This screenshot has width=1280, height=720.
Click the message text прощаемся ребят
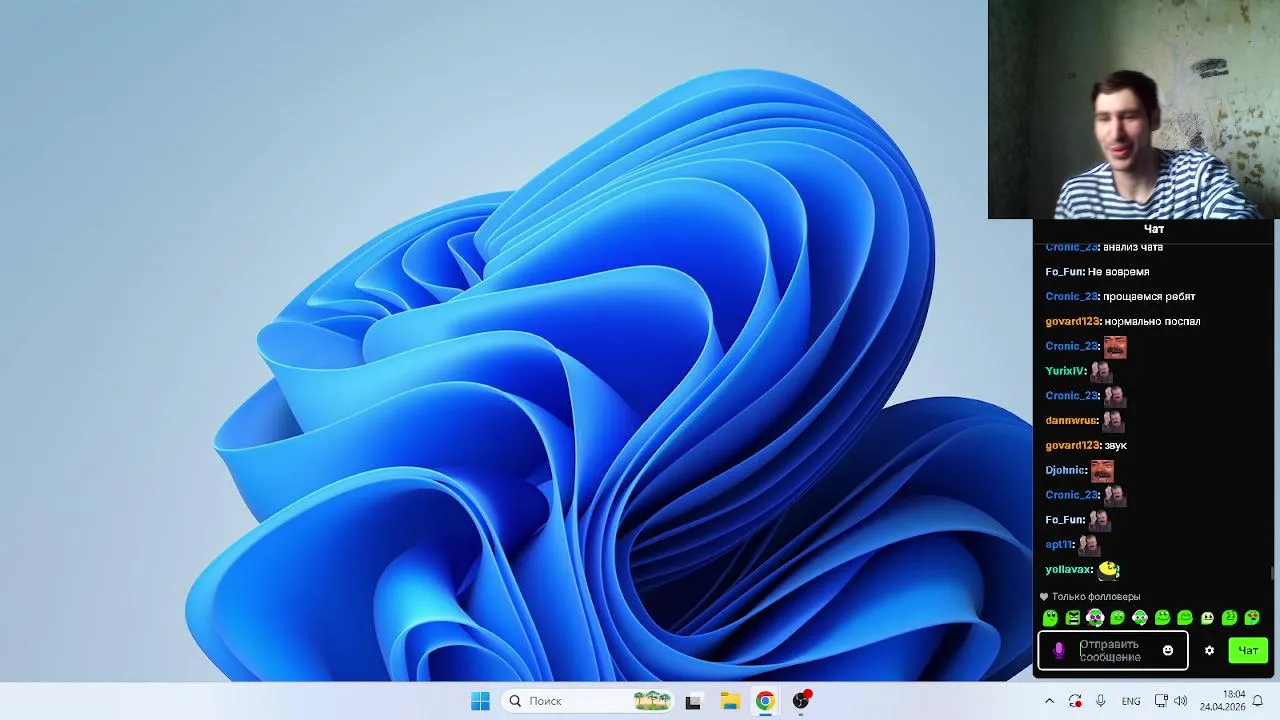(x=1149, y=297)
